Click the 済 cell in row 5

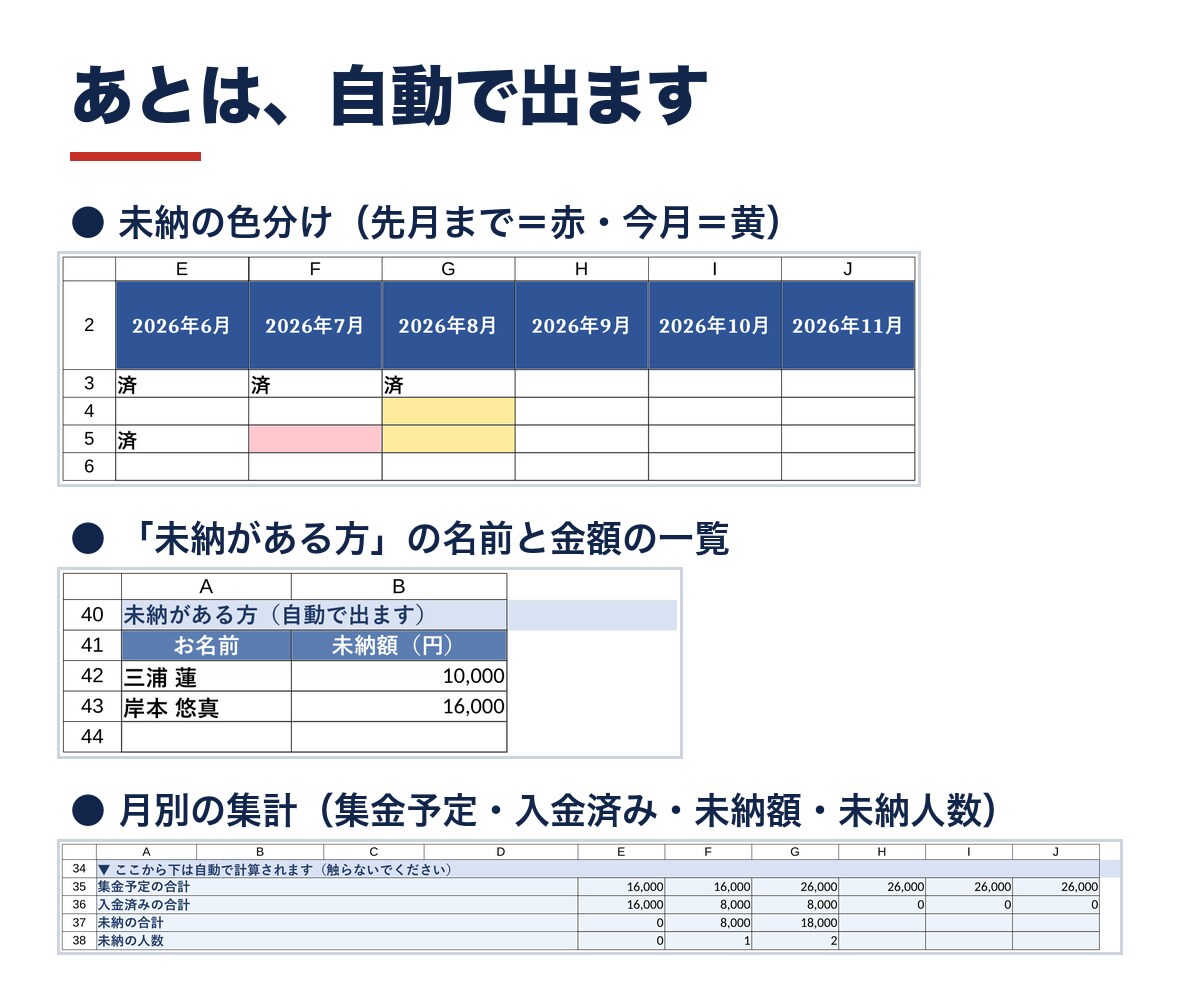[x=182, y=439]
